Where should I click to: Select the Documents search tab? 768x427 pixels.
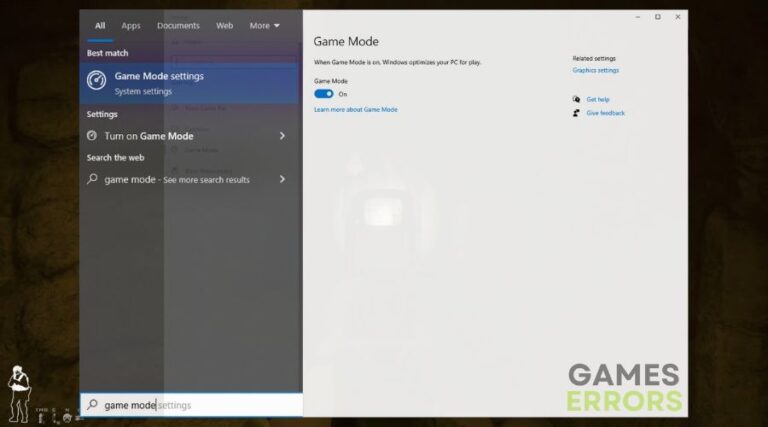tap(178, 25)
